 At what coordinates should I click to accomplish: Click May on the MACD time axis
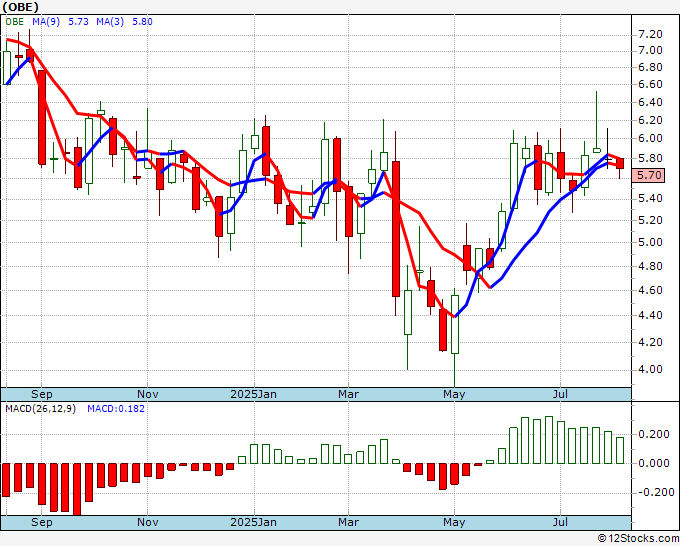454,522
